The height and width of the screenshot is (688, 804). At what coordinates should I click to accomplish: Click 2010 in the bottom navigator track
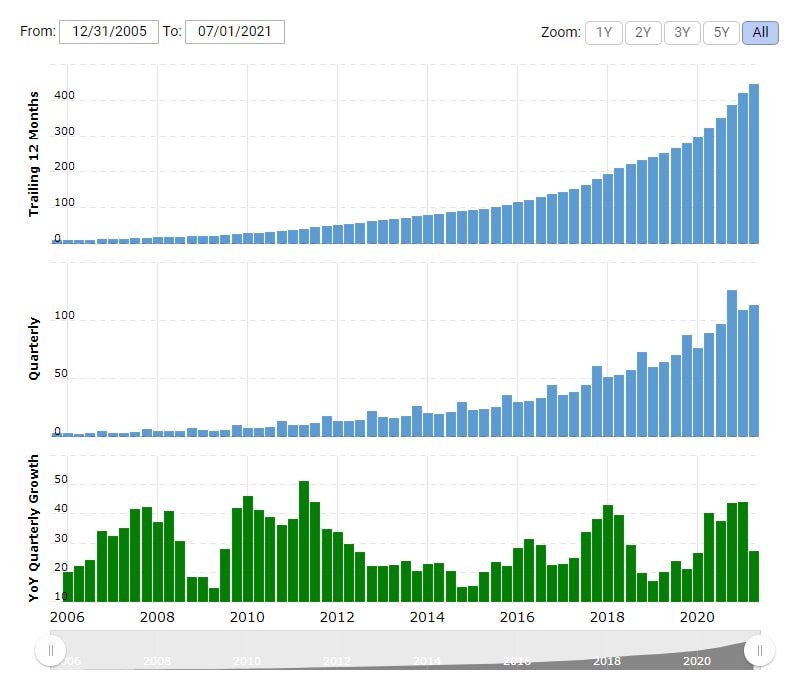click(x=247, y=661)
